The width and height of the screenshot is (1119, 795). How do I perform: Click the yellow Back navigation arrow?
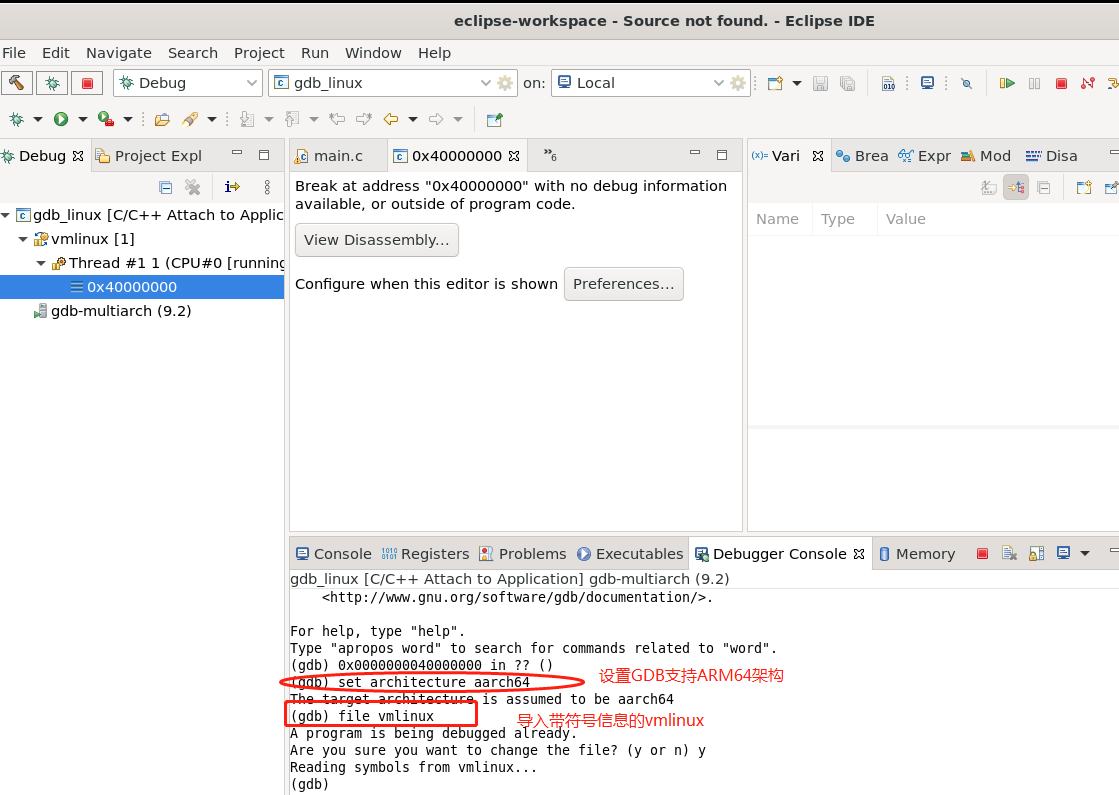(390, 119)
